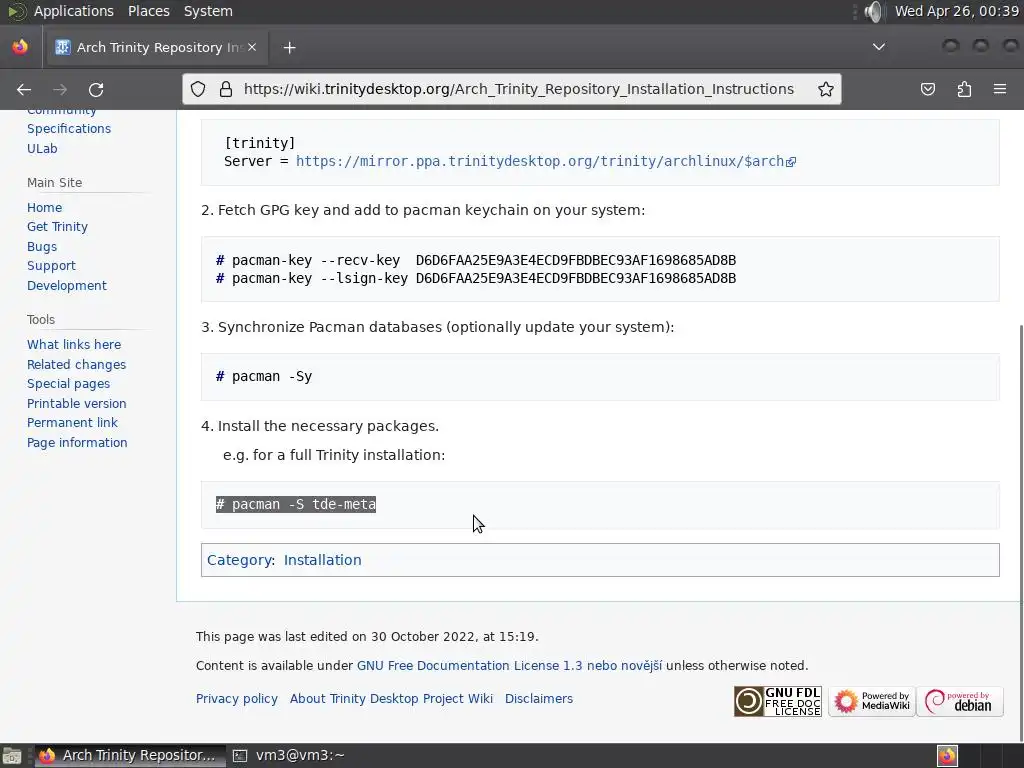Open the Extensions puzzle icon

pyautogui.click(x=964, y=89)
